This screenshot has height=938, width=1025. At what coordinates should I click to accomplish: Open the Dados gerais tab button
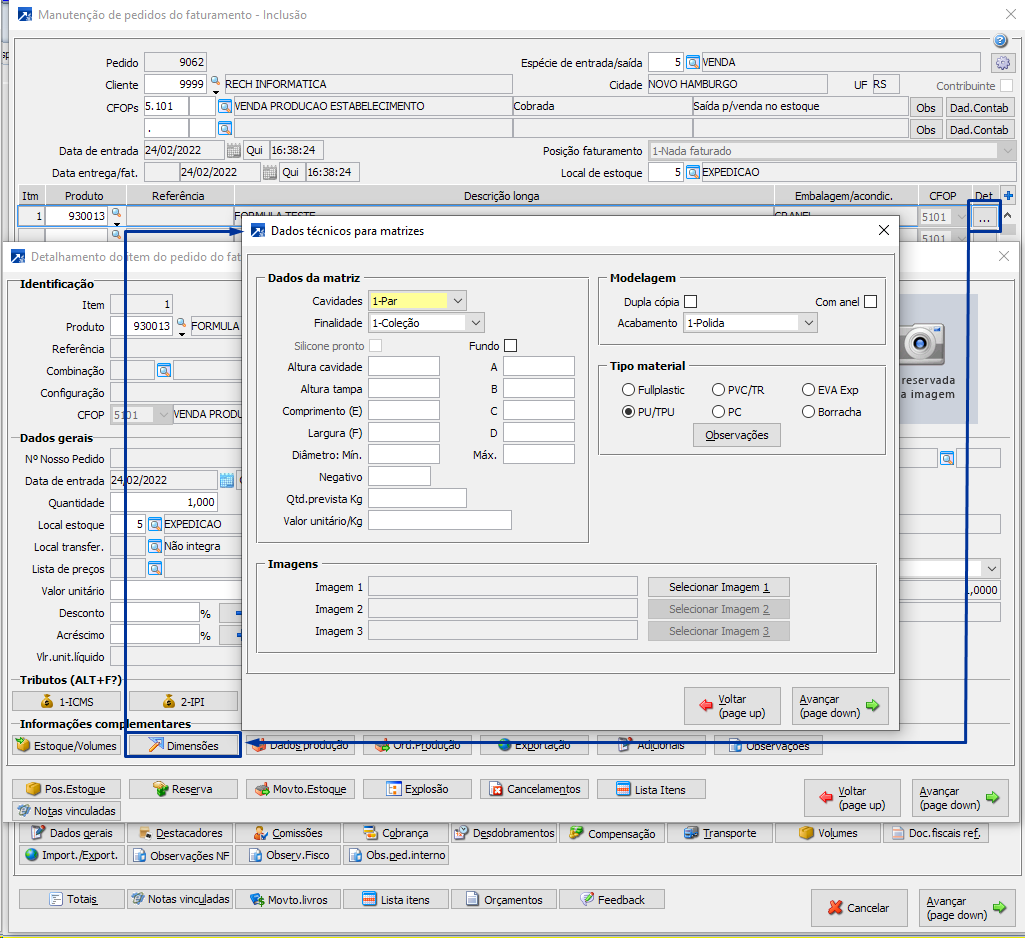tap(73, 833)
